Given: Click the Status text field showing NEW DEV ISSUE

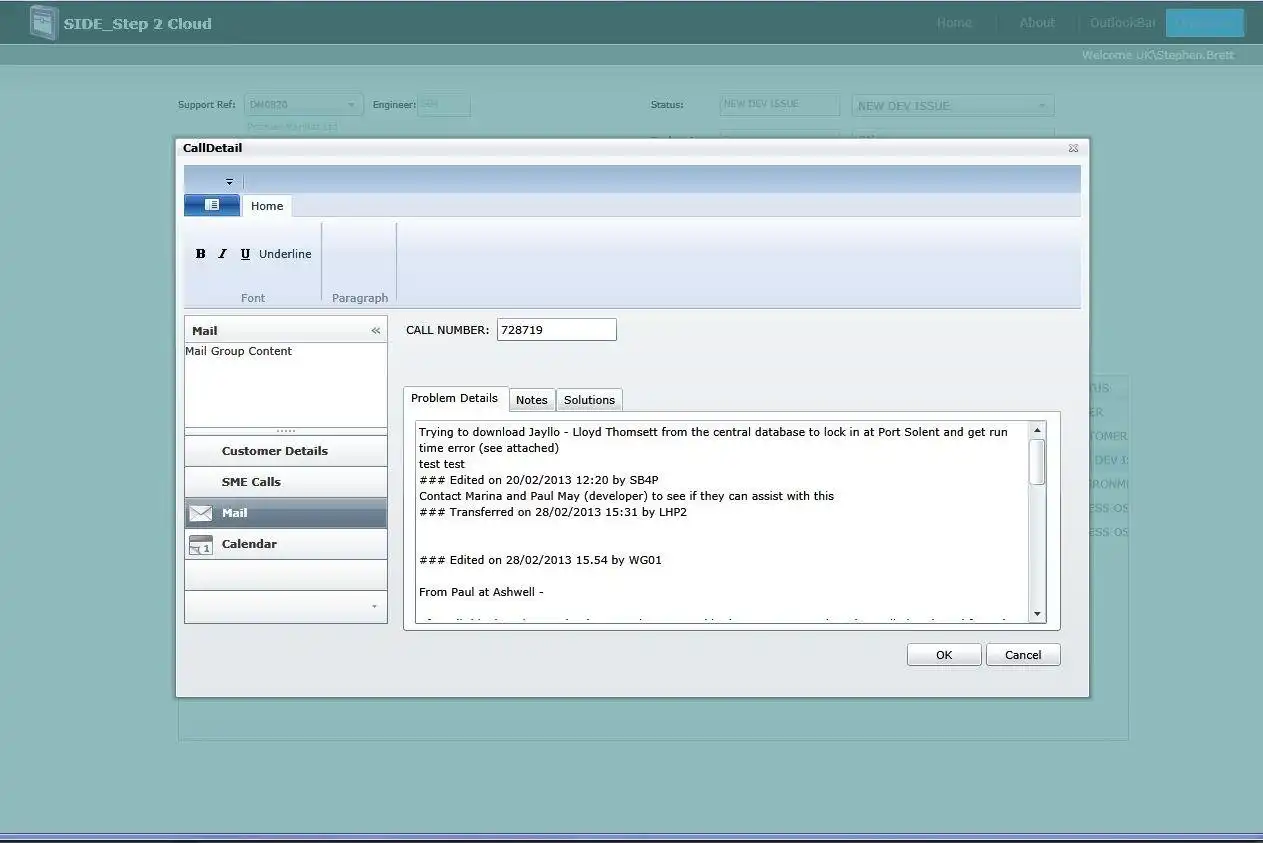Looking at the screenshot, I should (x=779, y=105).
